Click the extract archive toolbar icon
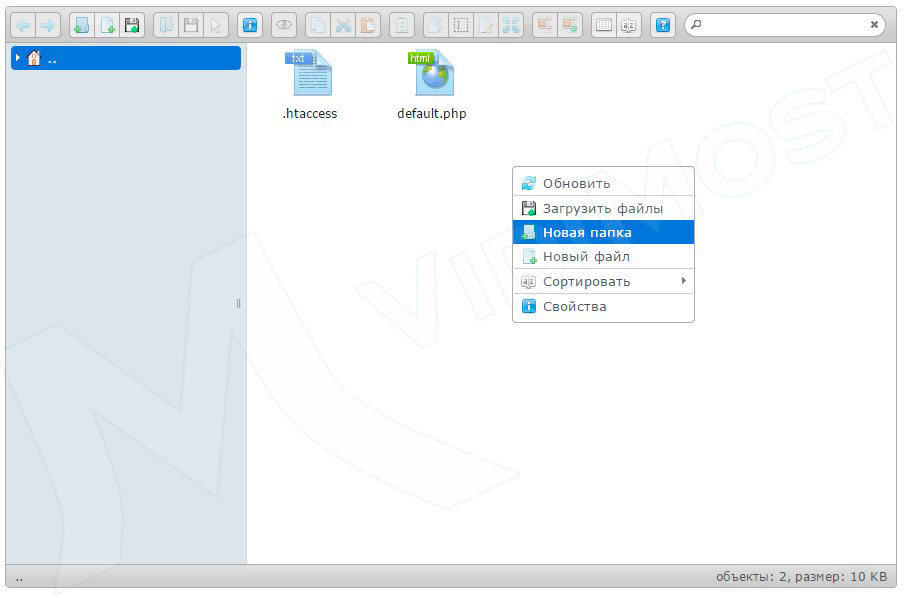The image size is (906, 598). 545,25
